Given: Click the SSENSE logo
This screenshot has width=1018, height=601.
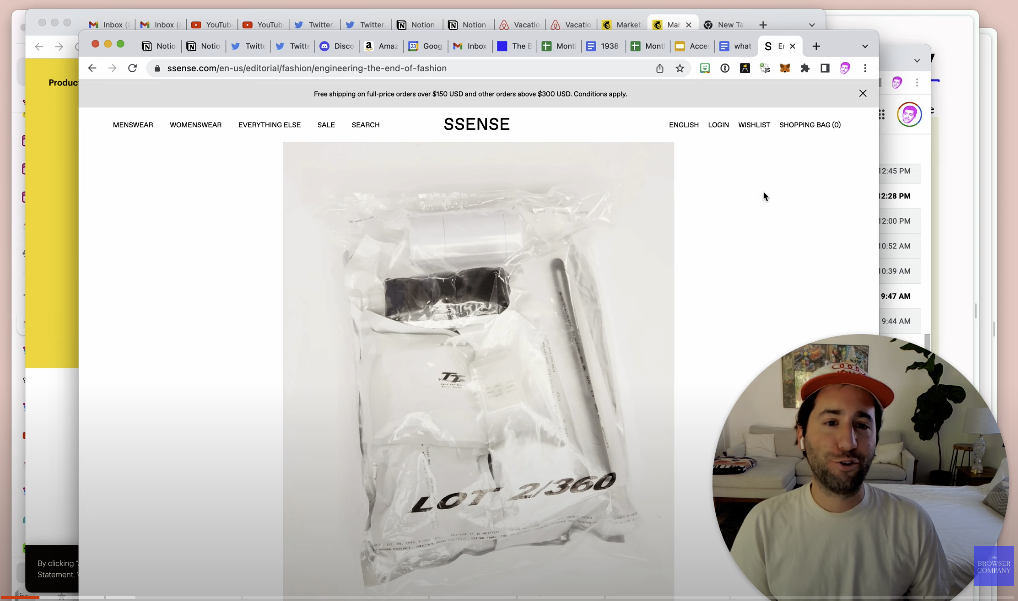Looking at the screenshot, I should 477,125.
